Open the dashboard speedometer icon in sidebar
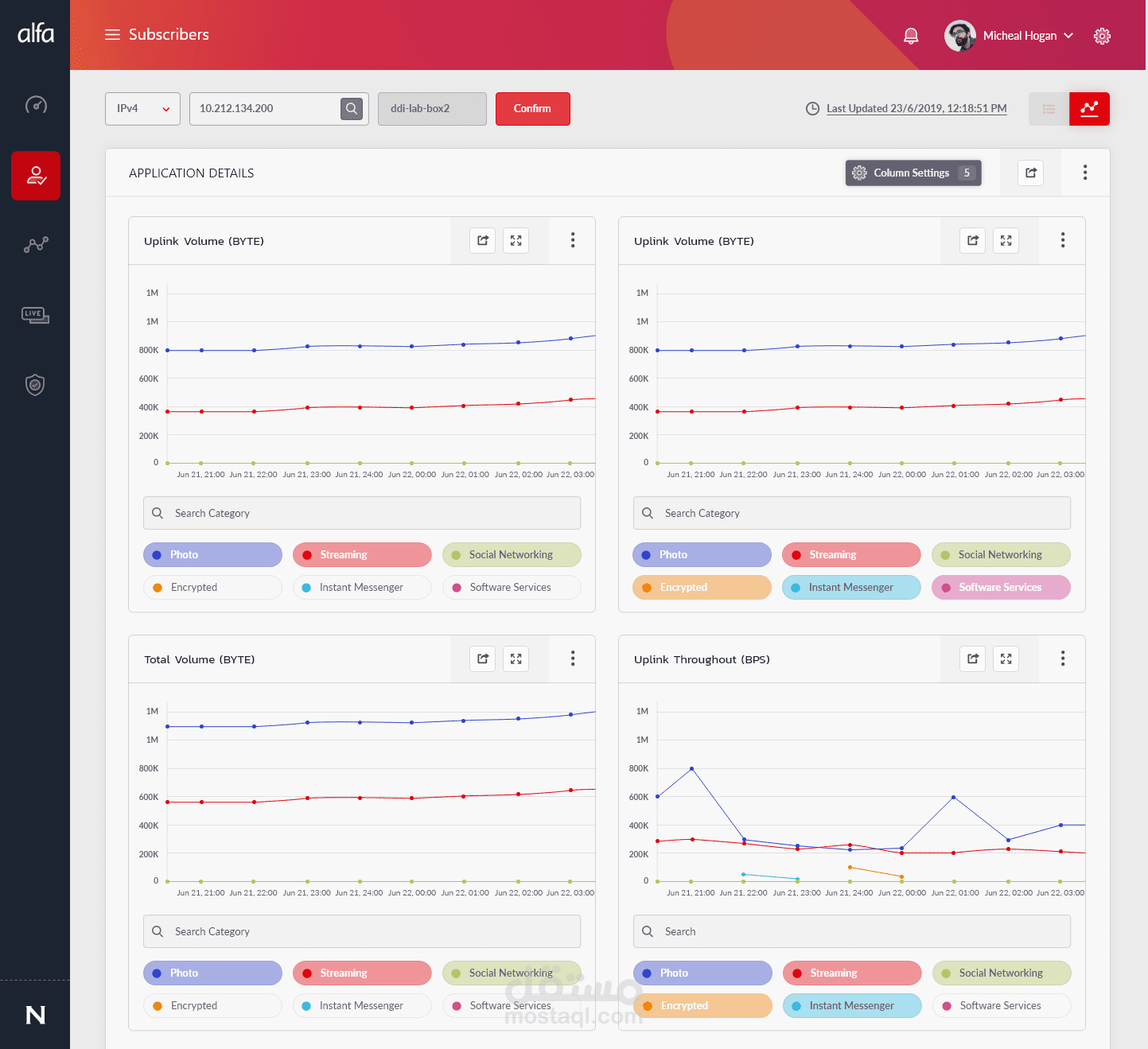The image size is (1148, 1049). pos(36,105)
